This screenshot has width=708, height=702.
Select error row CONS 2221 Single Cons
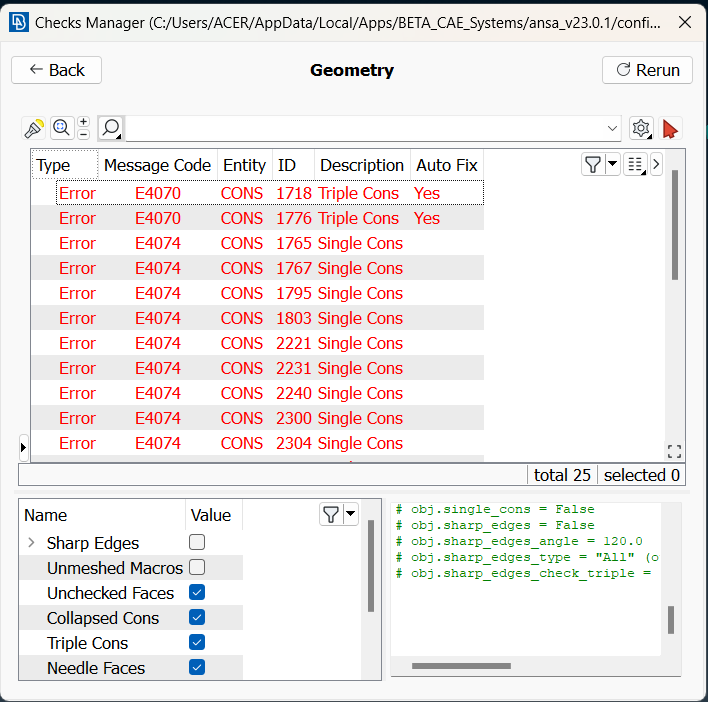(x=258, y=343)
